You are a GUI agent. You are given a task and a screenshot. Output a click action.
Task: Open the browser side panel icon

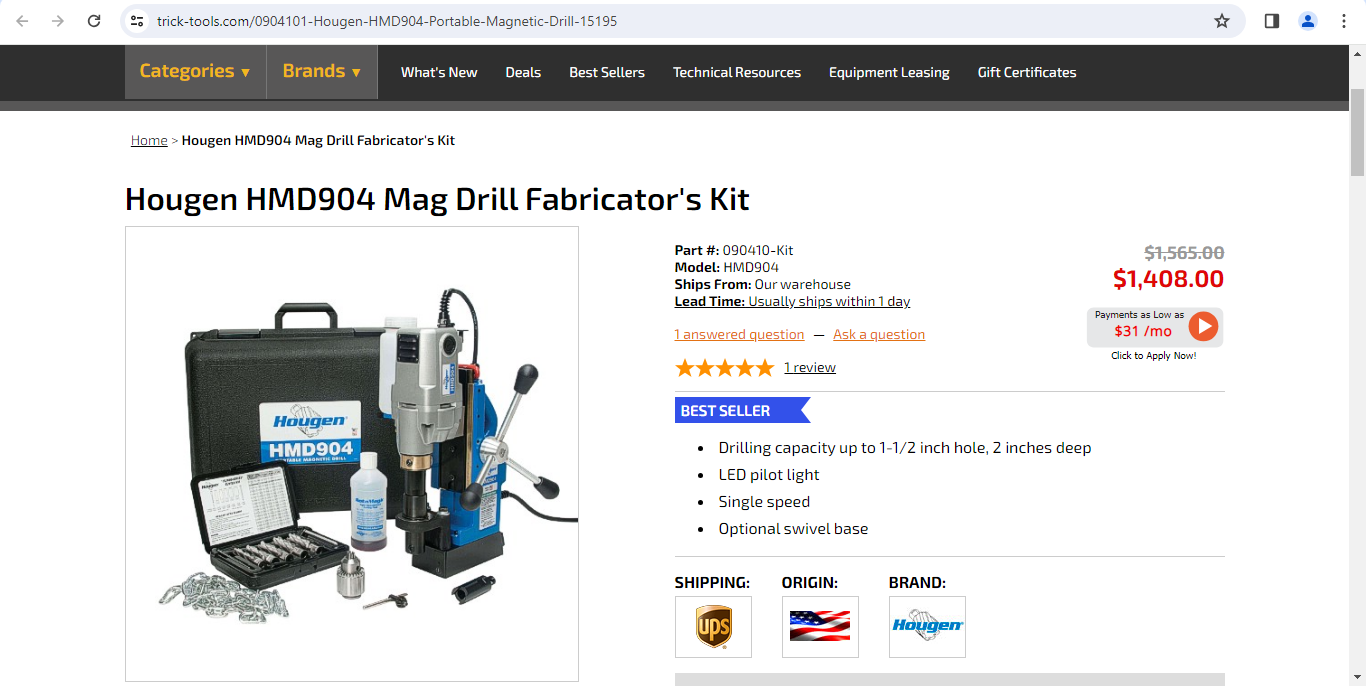click(x=1272, y=21)
